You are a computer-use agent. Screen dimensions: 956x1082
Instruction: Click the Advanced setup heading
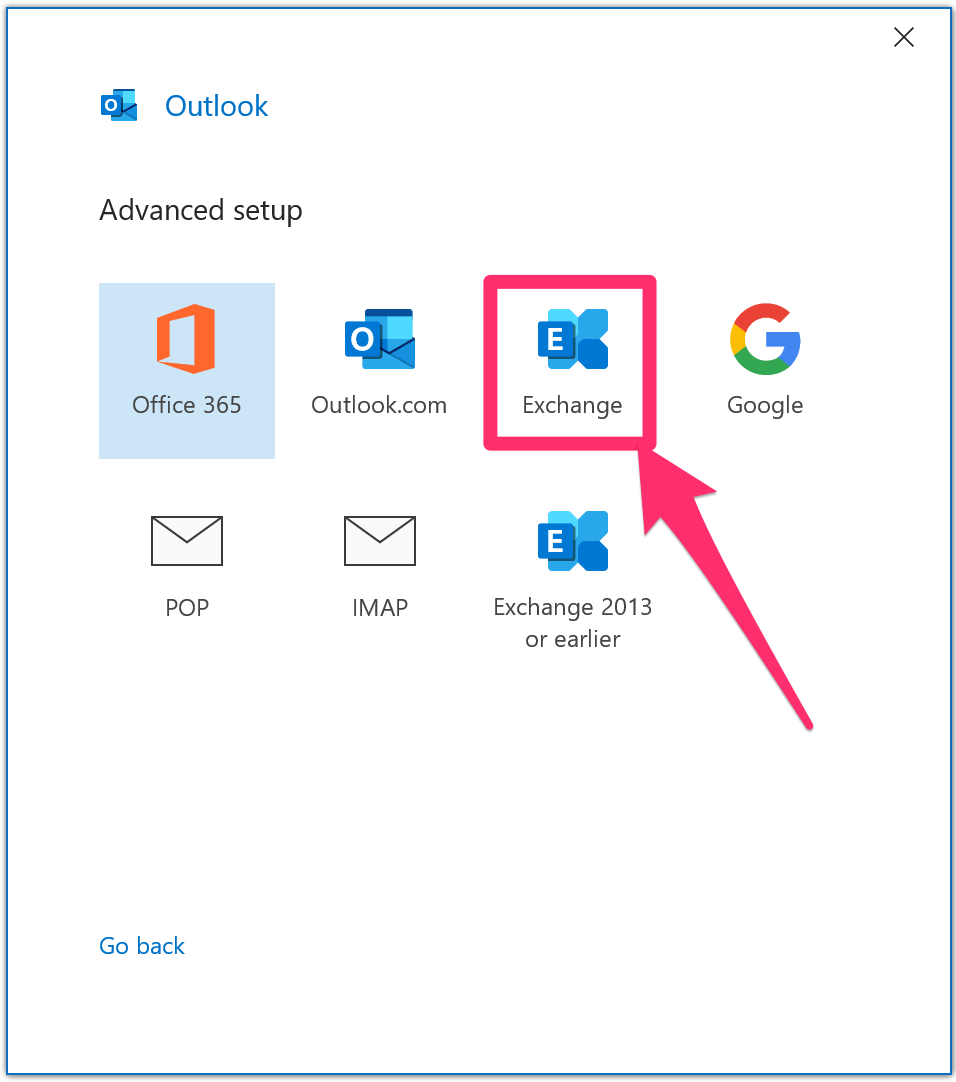tap(201, 210)
